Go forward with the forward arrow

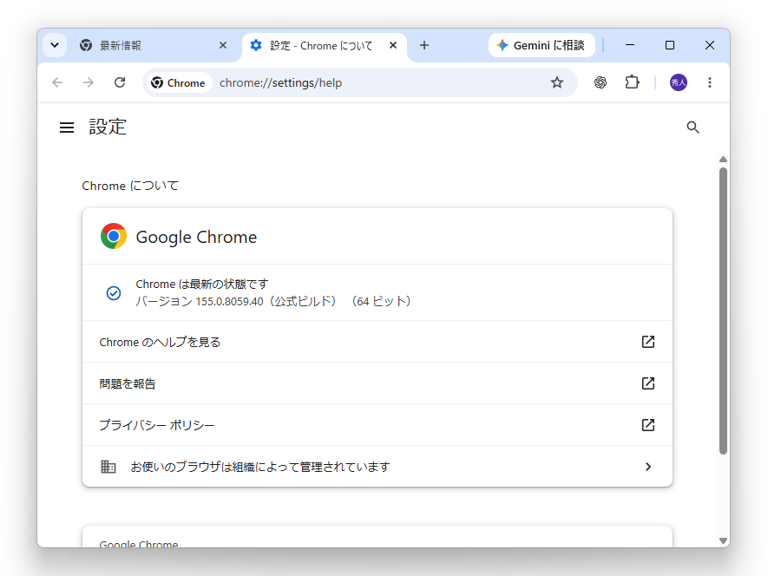pyautogui.click(x=88, y=82)
